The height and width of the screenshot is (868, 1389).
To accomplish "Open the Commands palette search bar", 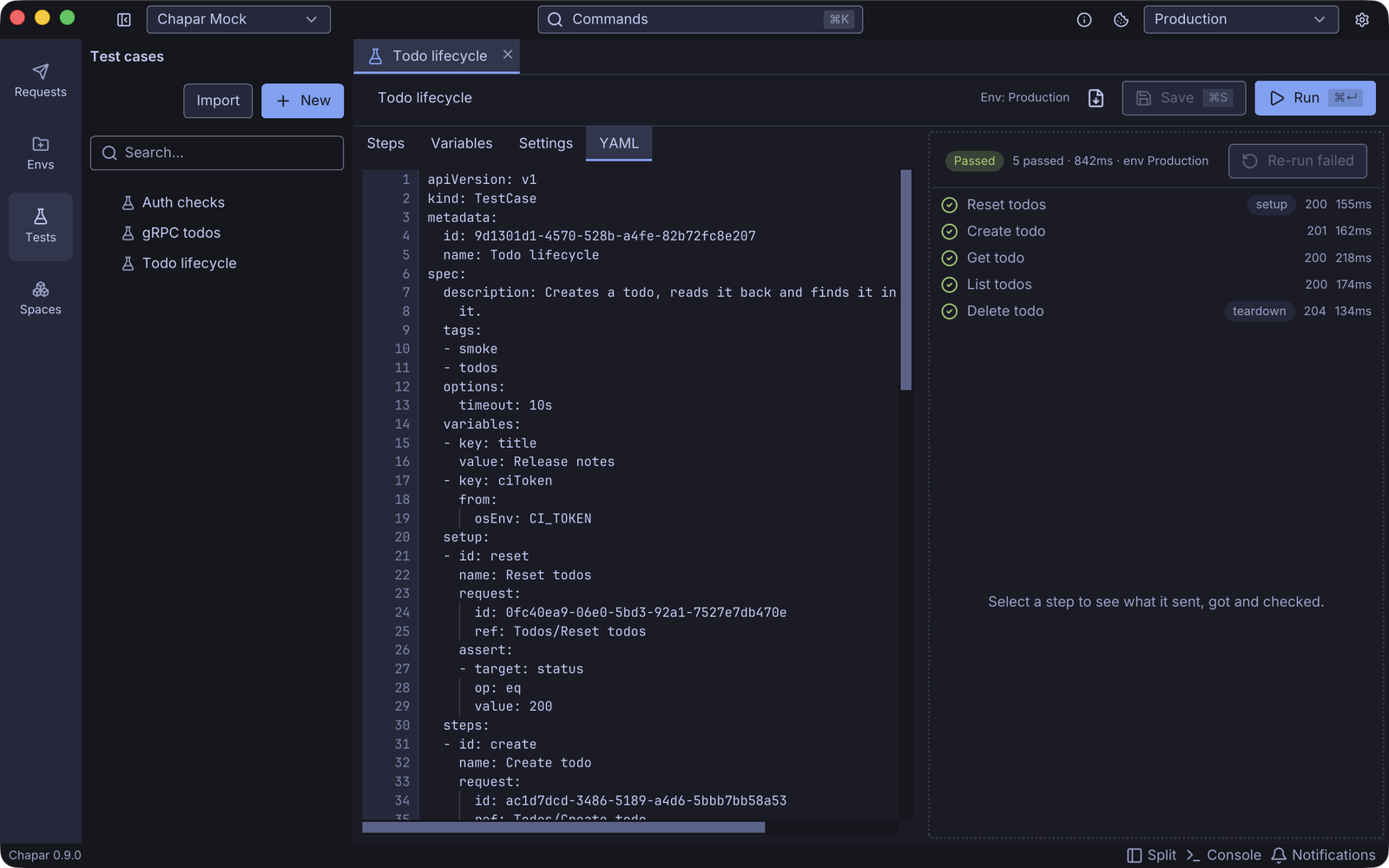I will coord(701,19).
